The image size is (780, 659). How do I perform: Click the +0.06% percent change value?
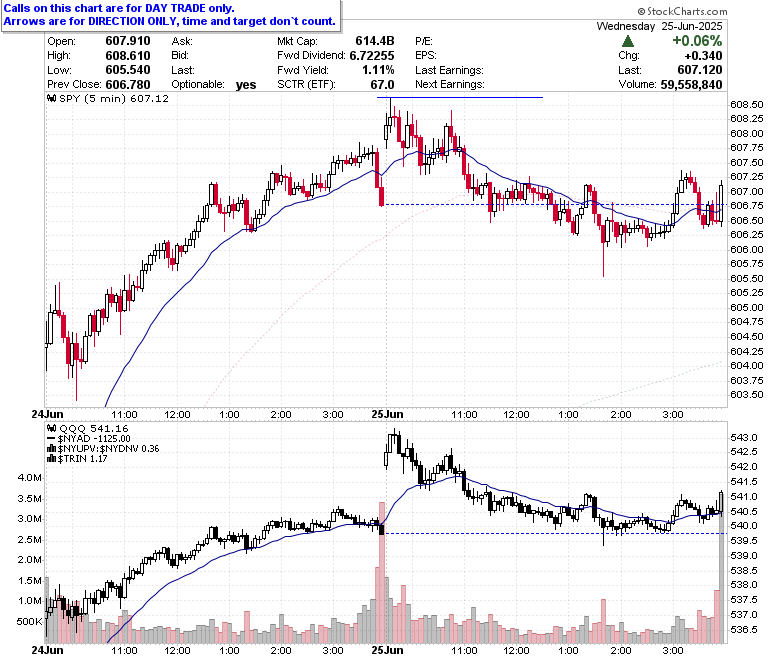(697, 41)
